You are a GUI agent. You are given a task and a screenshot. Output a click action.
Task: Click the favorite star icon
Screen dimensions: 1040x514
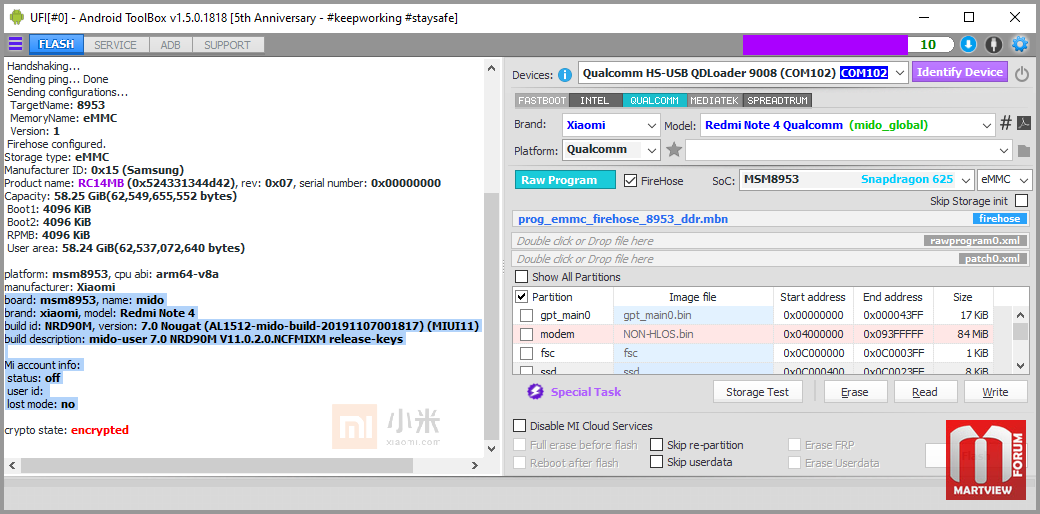pyautogui.click(x=674, y=150)
